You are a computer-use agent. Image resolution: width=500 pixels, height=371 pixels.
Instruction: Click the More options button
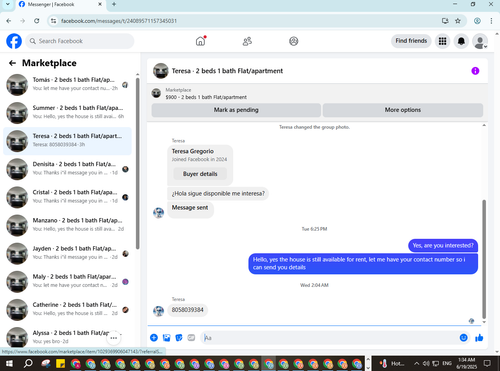pyautogui.click(x=403, y=110)
